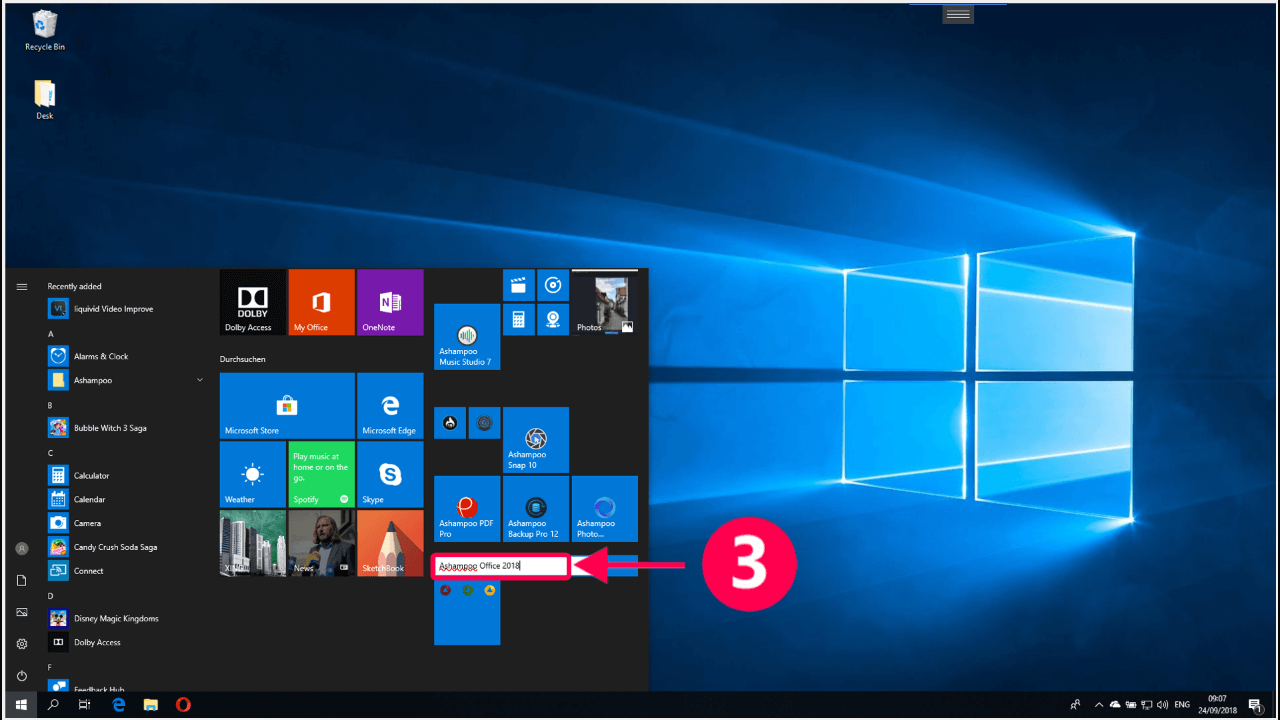
Task: Open the Weather tile
Action: 253,474
